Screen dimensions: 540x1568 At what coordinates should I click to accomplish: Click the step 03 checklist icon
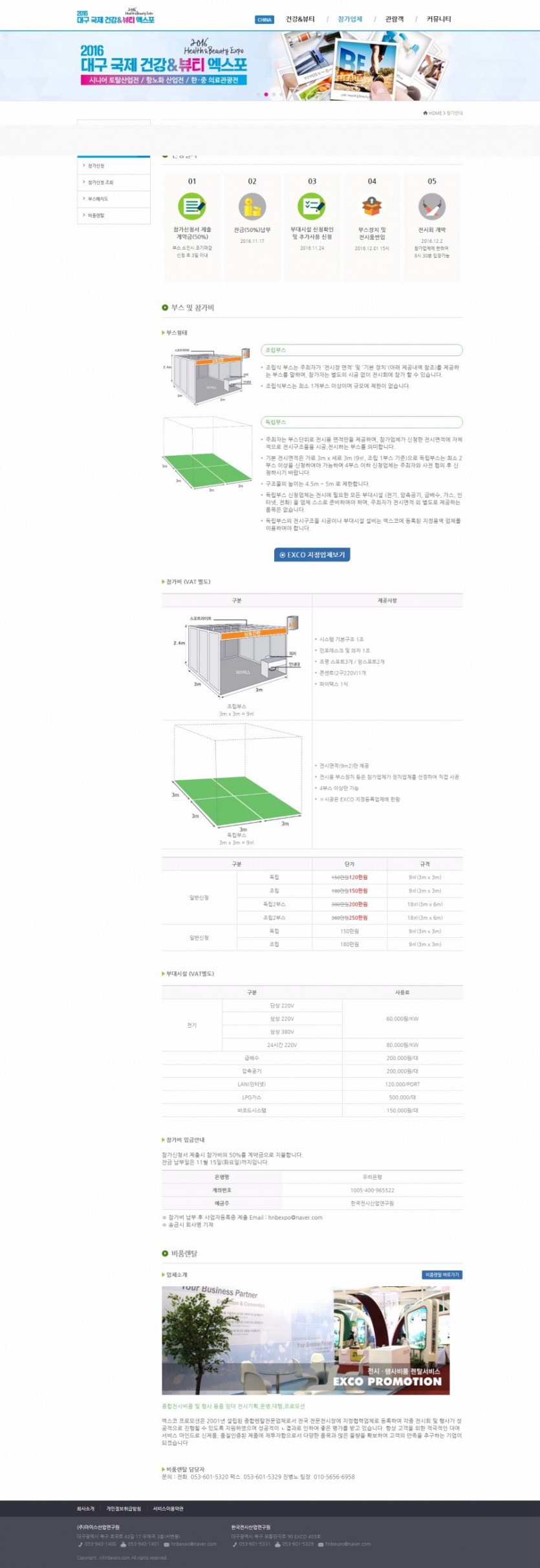(312, 207)
